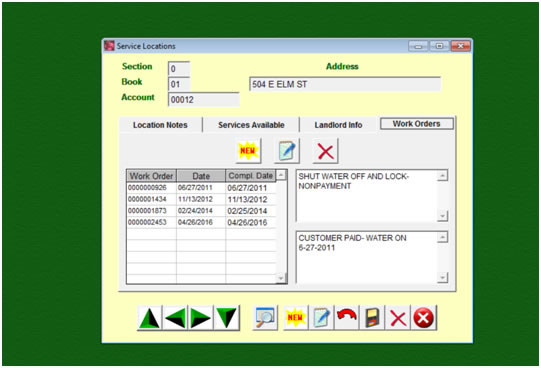Click the Address field 504 E ELM ST
The height and width of the screenshot is (368, 541).
coord(345,84)
